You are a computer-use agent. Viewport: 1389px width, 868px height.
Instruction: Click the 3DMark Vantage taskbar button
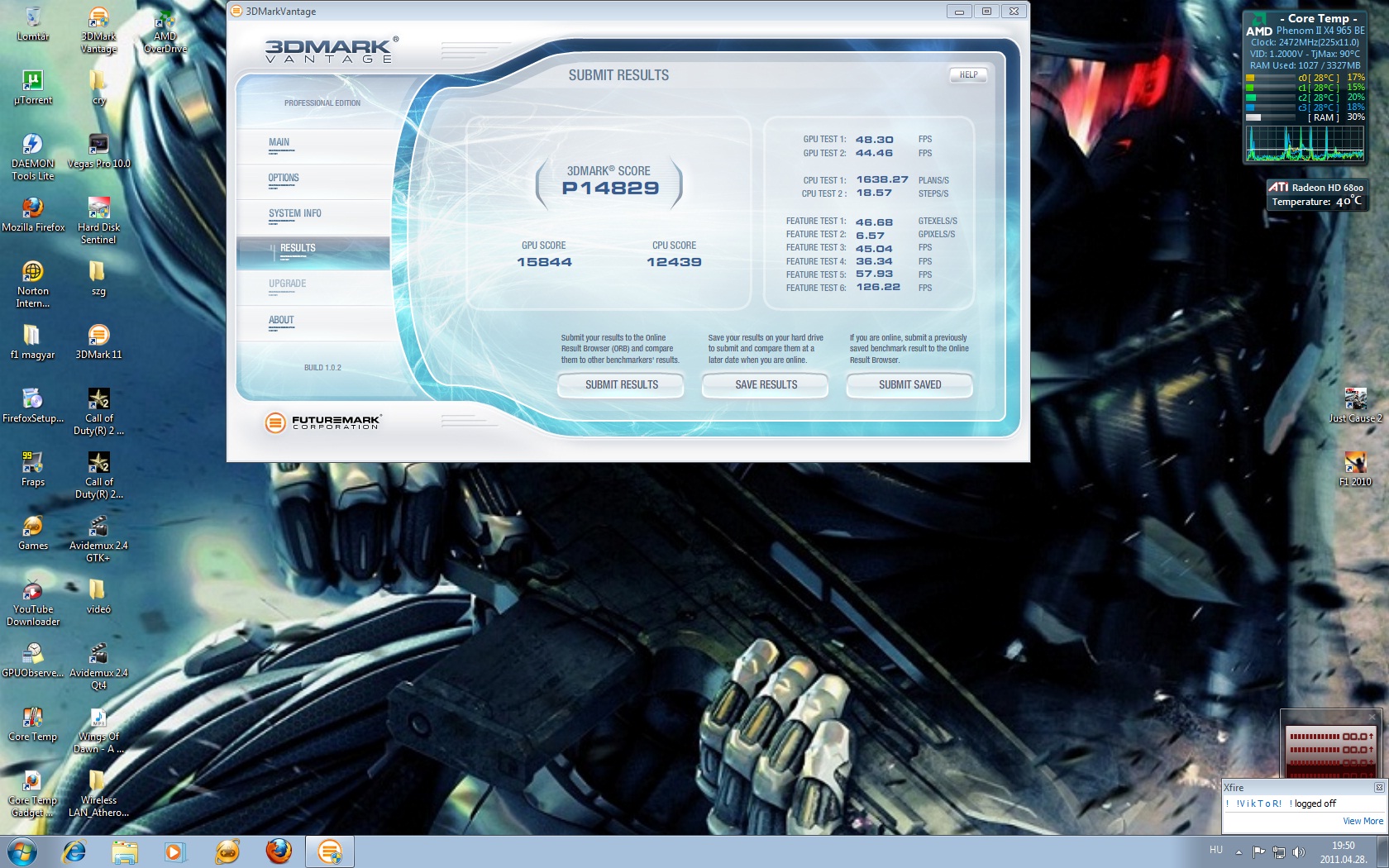[x=330, y=851]
